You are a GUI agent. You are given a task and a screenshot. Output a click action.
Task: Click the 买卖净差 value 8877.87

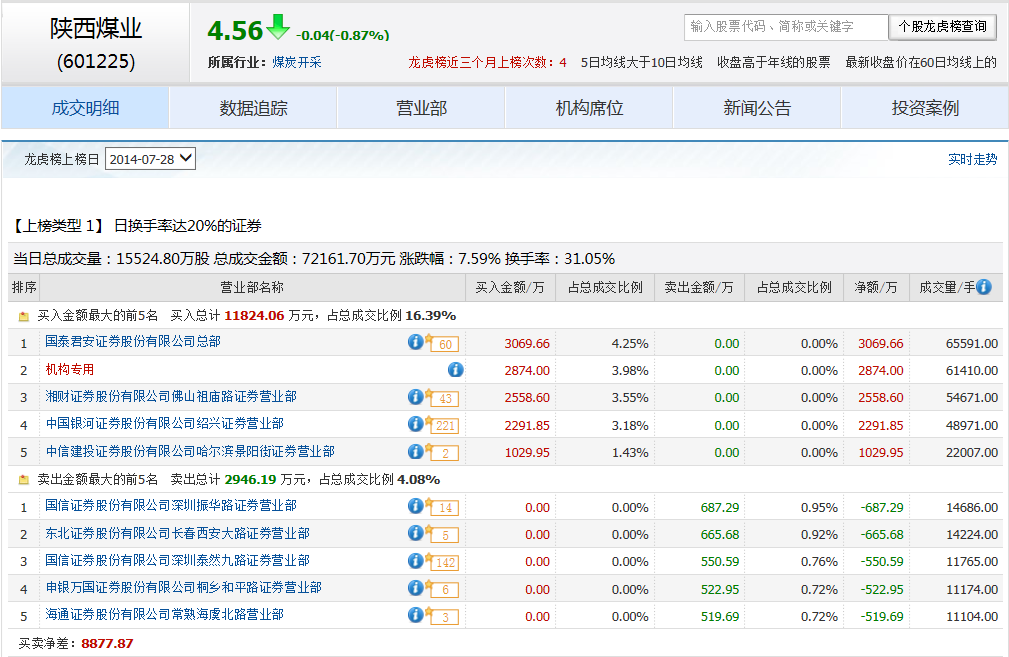coord(107,643)
